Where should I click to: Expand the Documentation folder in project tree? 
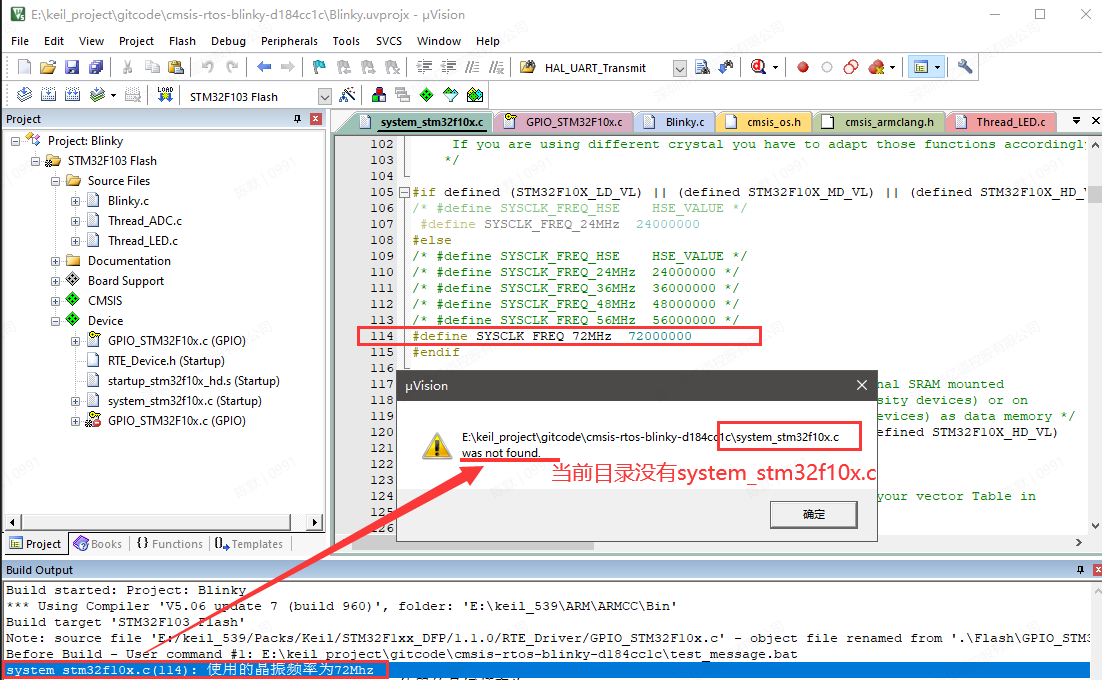point(56,261)
